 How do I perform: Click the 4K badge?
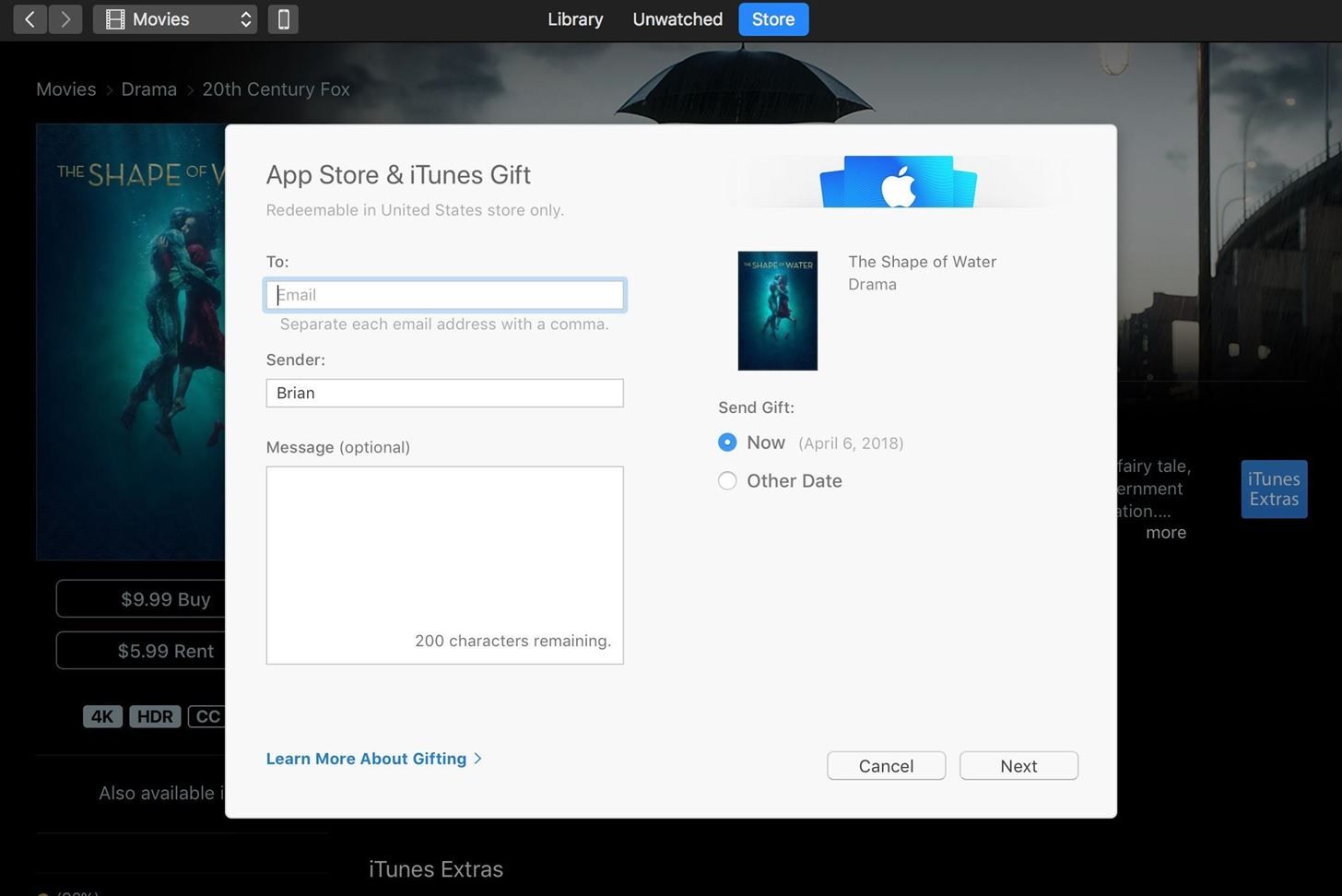pyautogui.click(x=102, y=716)
